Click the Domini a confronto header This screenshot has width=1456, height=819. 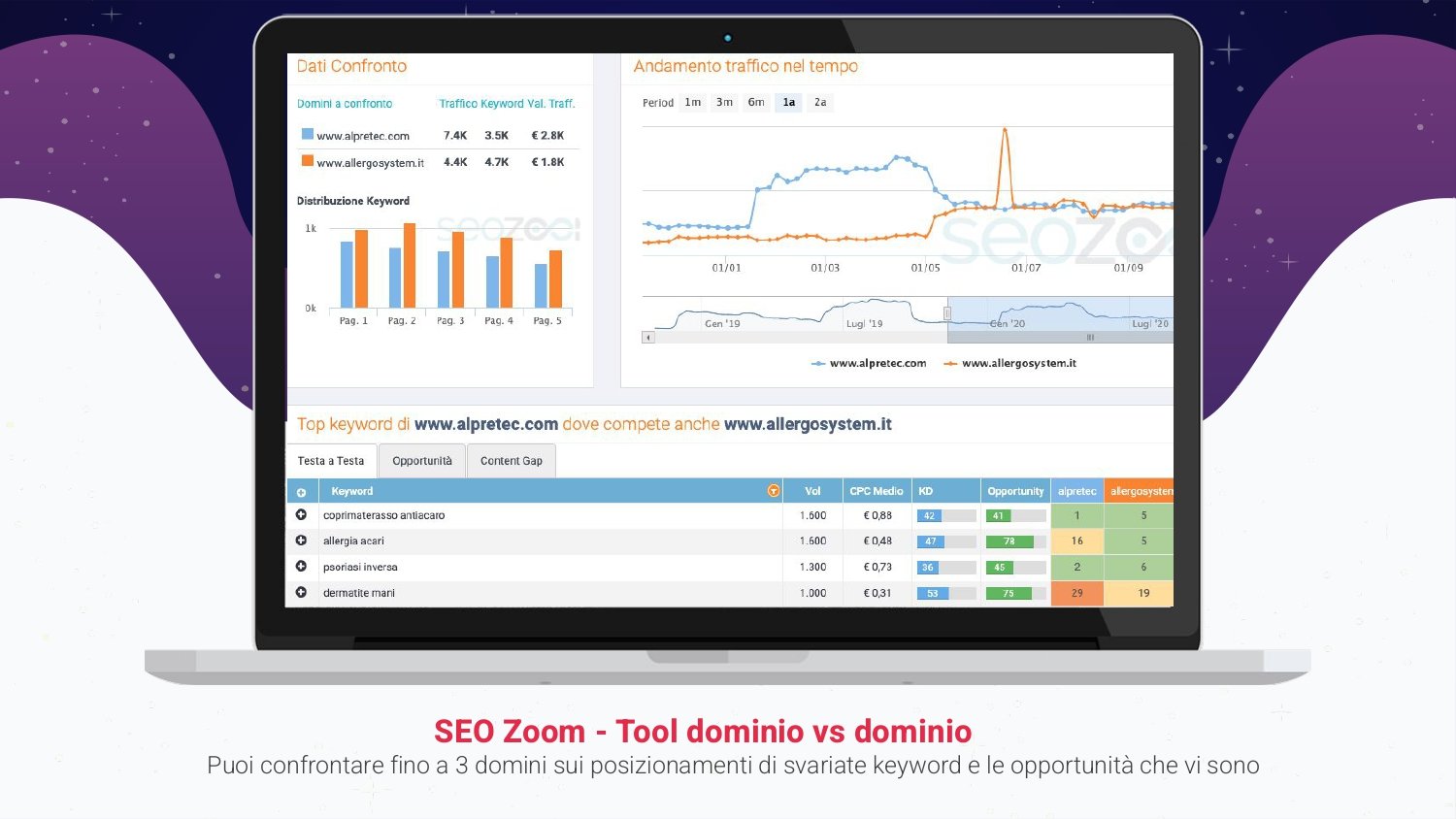click(345, 104)
